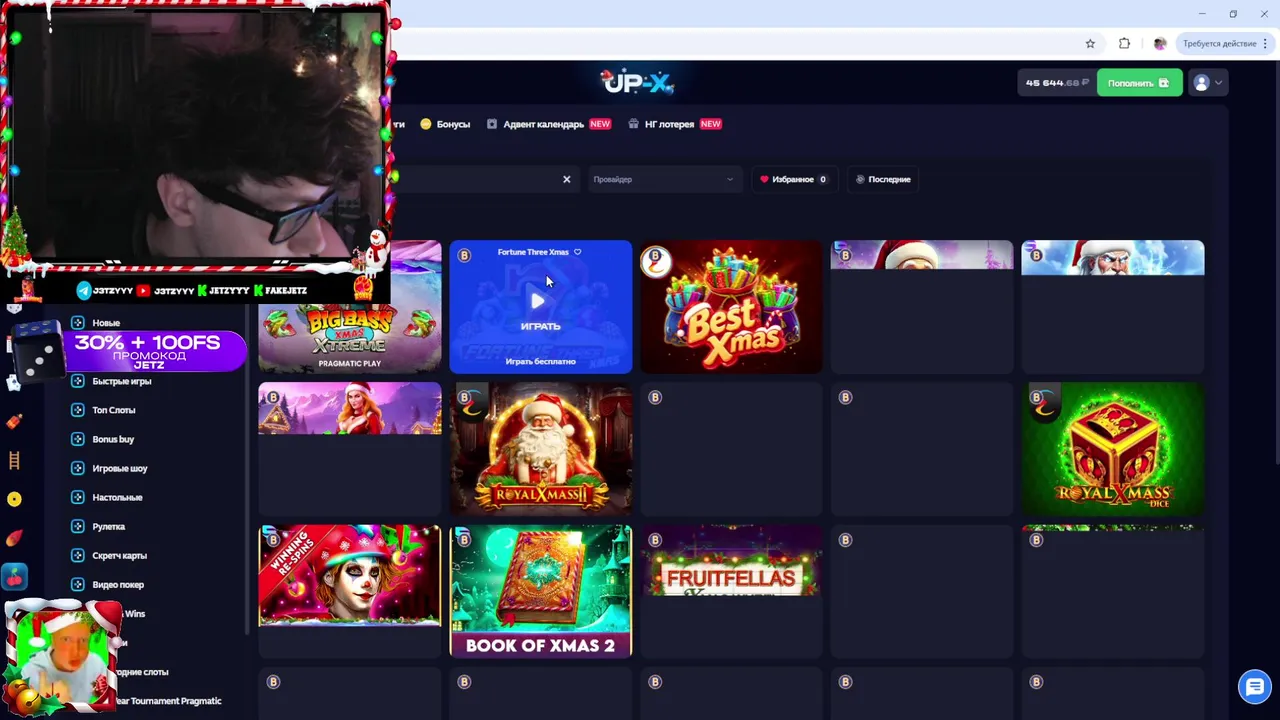The height and width of the screenshot is (720, 1280).
Task: Click the 30% + 100FS promo banner
Action: tap(155, 350)
